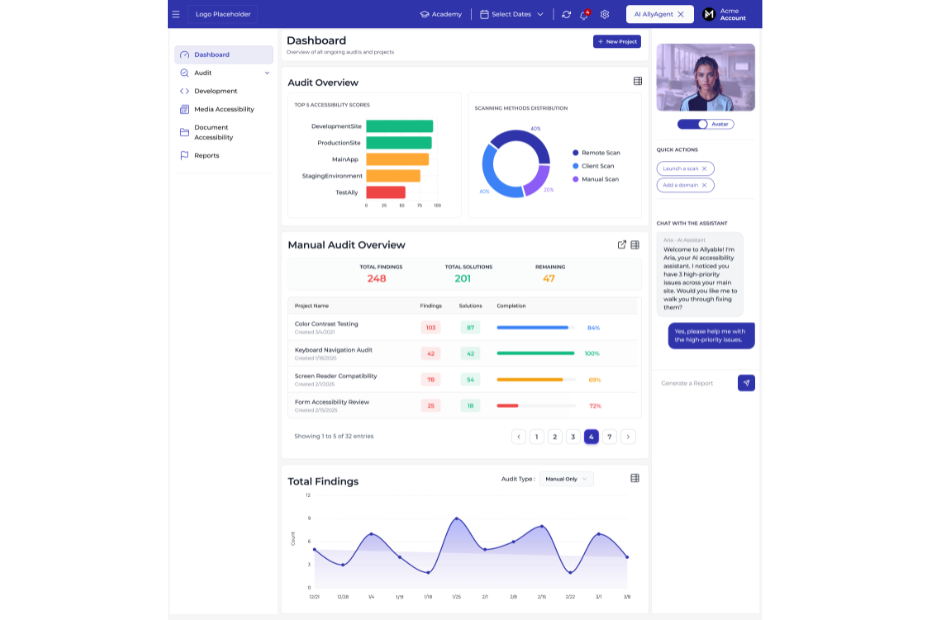Click the '+ New Project' button

tap(617, 41)
